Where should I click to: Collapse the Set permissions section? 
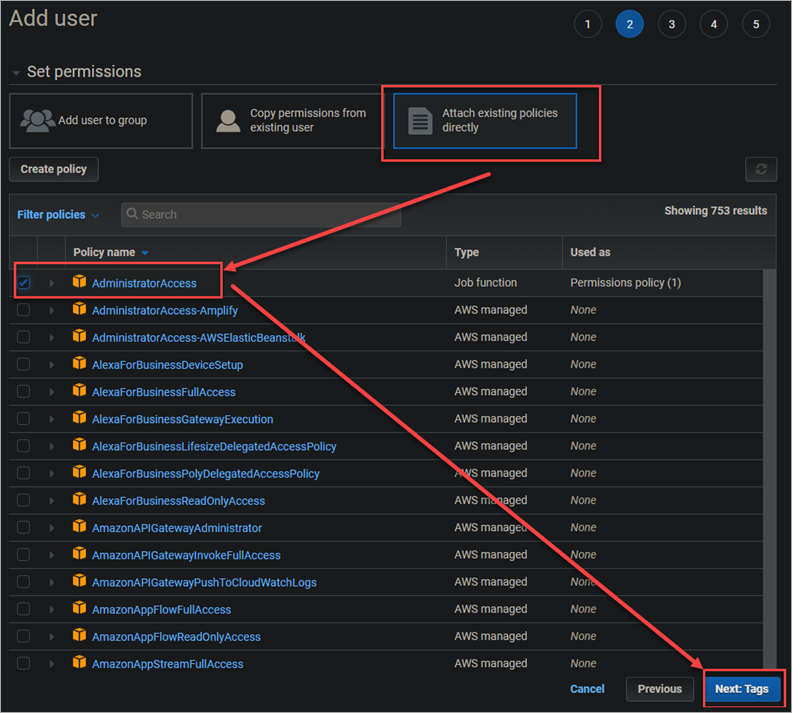(x=16, y=73)
